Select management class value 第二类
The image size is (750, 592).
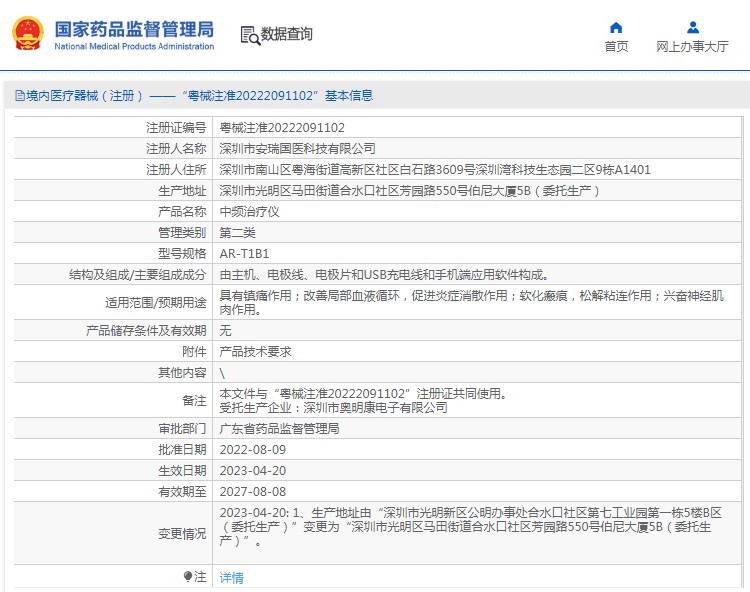pos(237,233)
